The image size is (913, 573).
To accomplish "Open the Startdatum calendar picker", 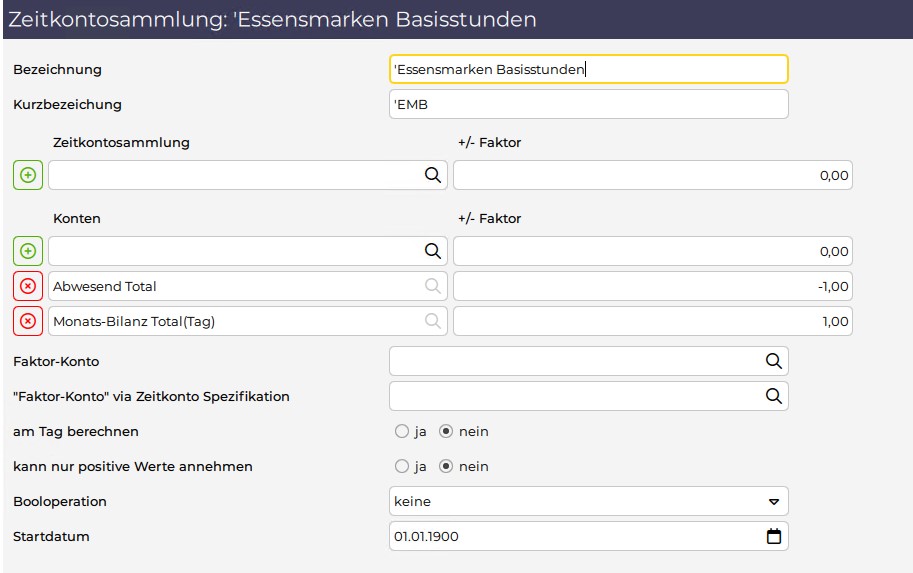I will tap(774, 536).
